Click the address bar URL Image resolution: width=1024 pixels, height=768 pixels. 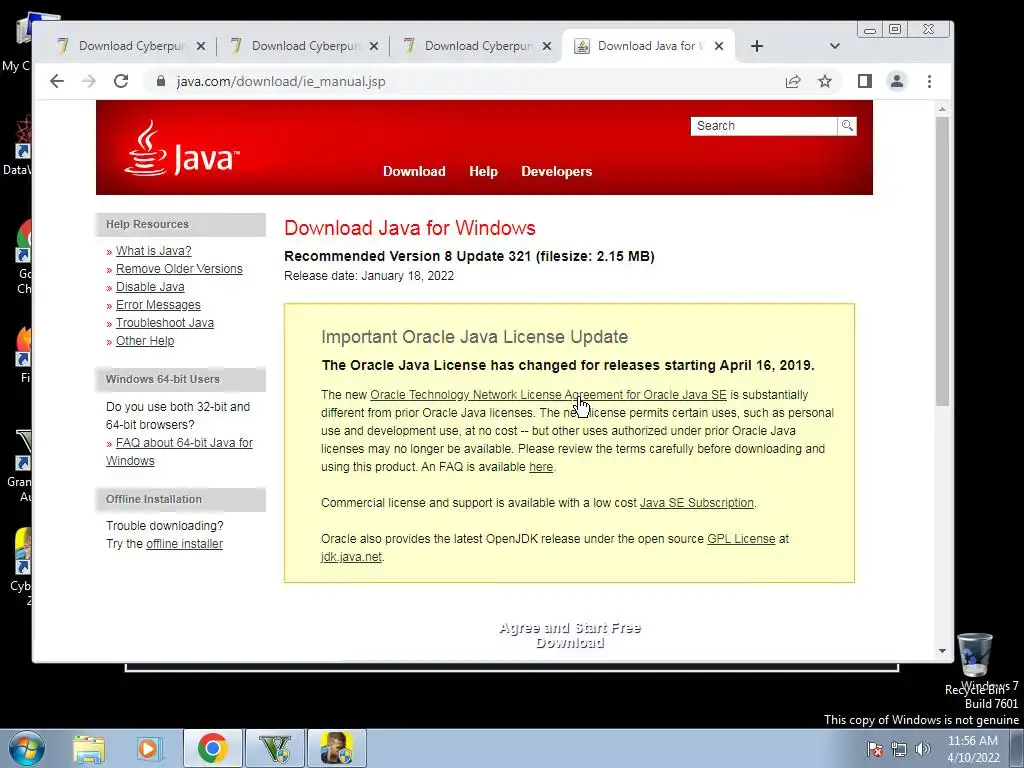[x=281, y=82]
